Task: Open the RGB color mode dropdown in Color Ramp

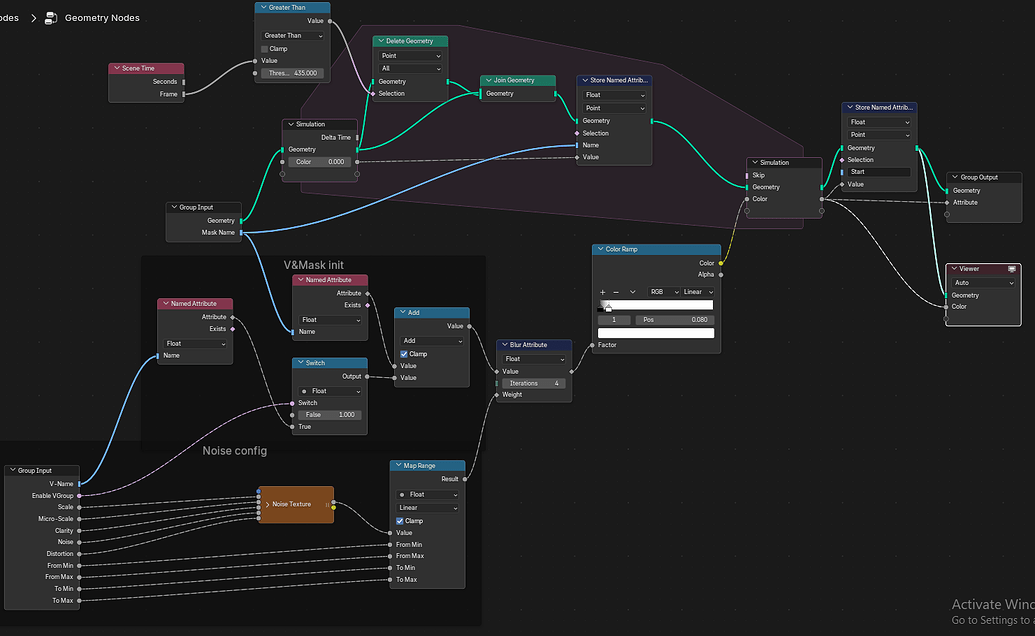Action: pos(664,292)
